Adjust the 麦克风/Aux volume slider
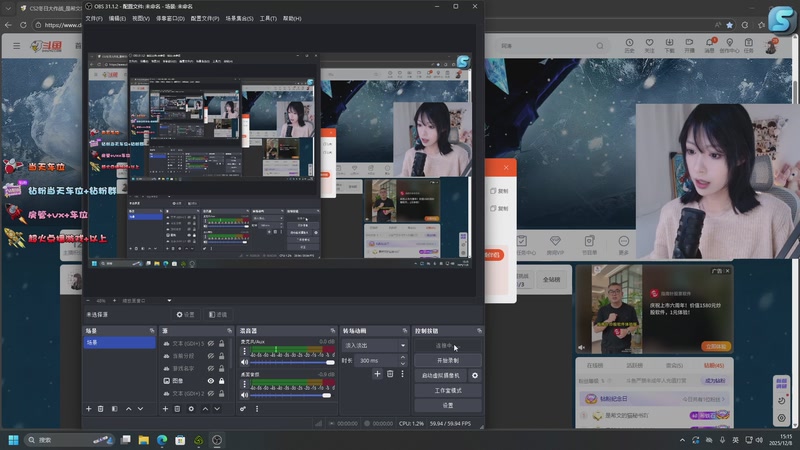 [292, 362]
